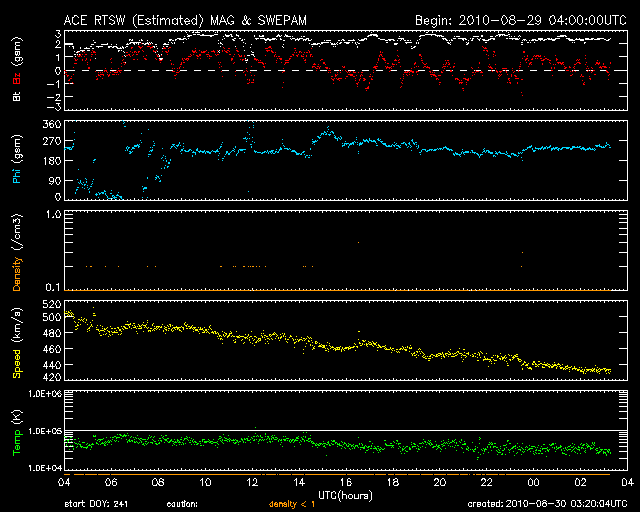Click the orange density < 1 caution legend
The height and width of the screenshot is (512, 640).
tap(293, 505)
